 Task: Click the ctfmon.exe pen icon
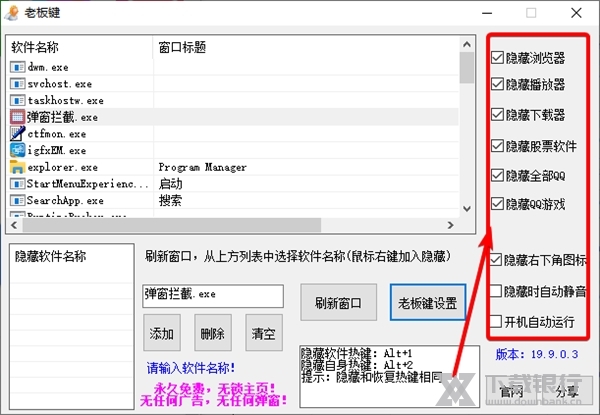click(x=17, y=134)
